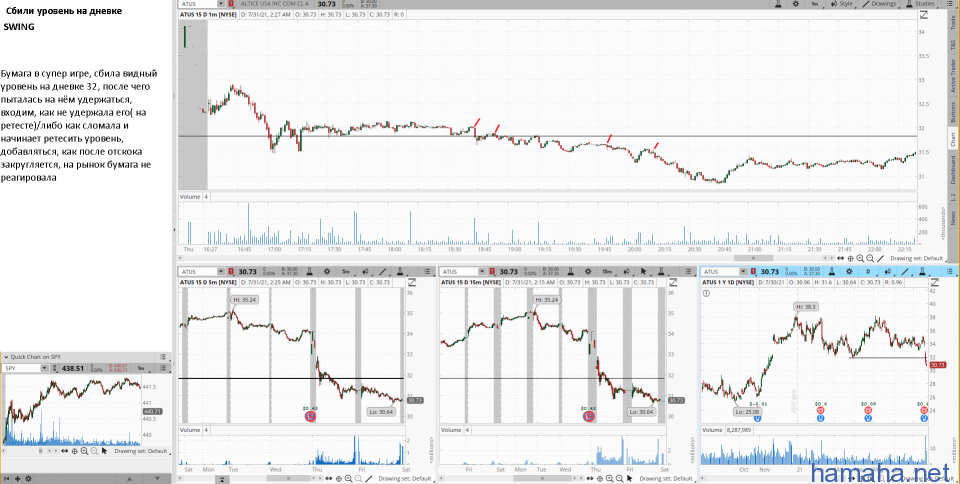Open settings gear on the 15m chart toolbar
Screen dimensions: 960x484
click(x=588, y=272)
